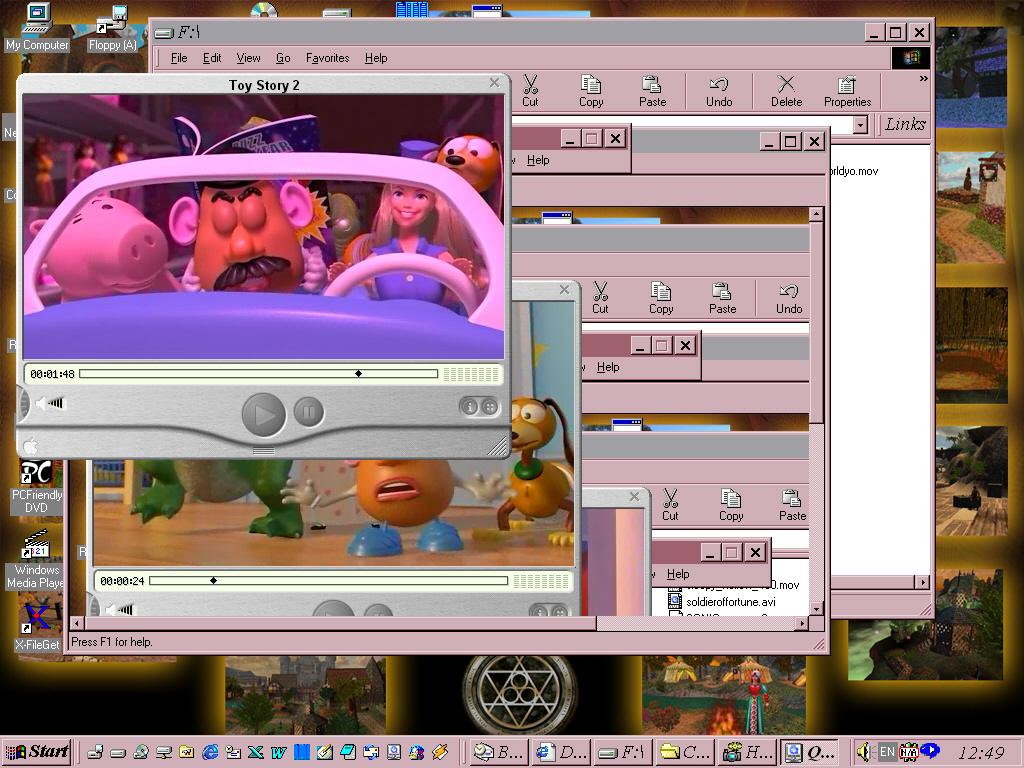Viewport: 1024px width, 768px height.
Task: Switch to the B... taskbar button
Action: pos(498,752)
